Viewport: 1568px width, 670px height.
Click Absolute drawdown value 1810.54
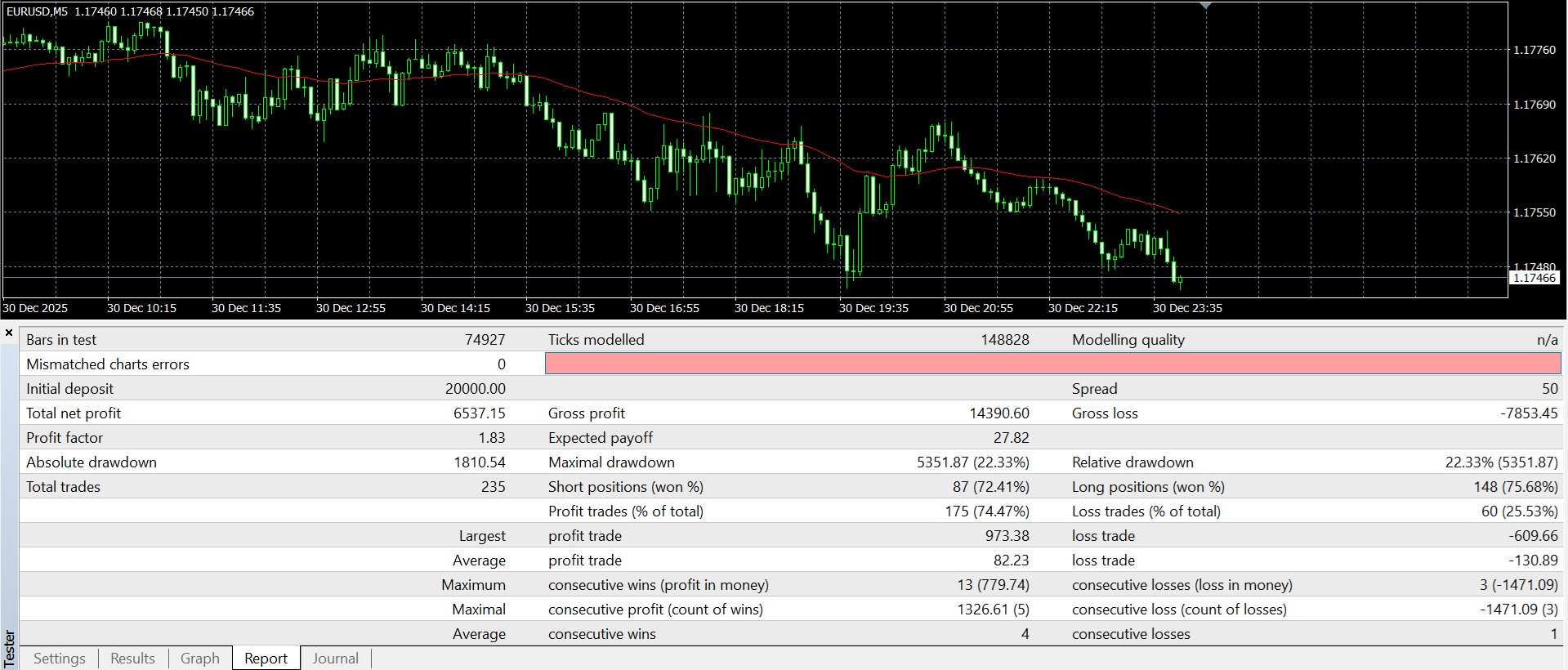(x=480, y=462)
